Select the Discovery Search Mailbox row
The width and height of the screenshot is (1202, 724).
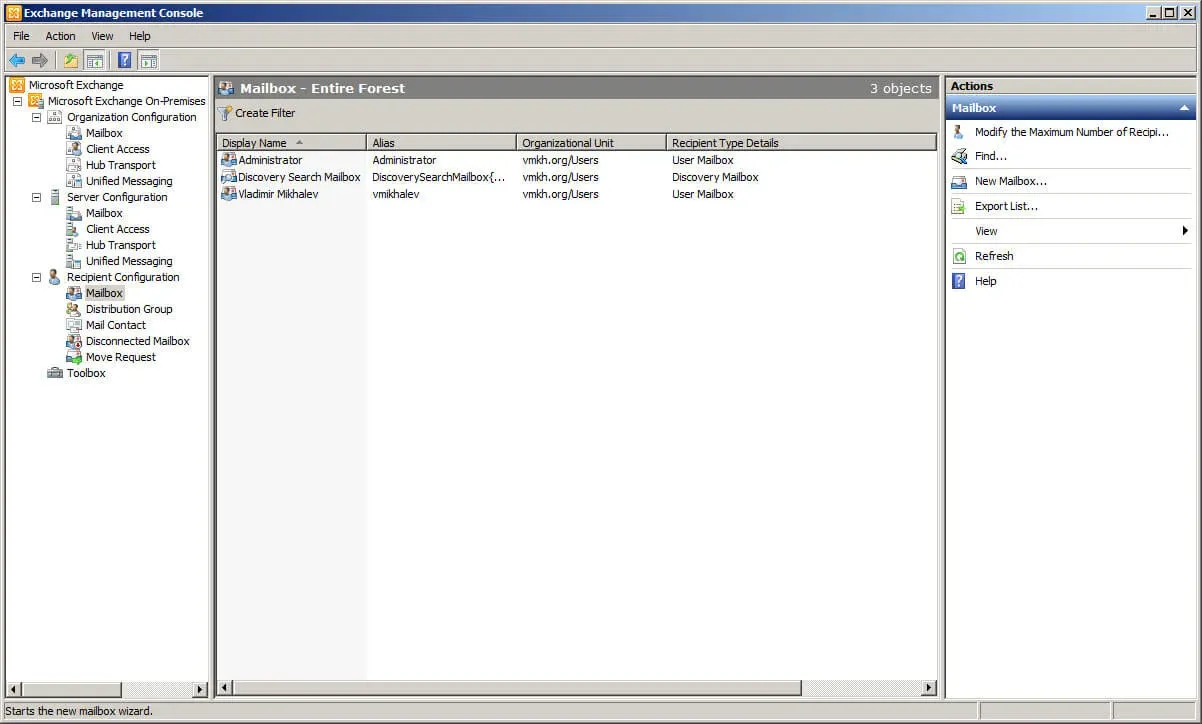click(x=576, y=177)
